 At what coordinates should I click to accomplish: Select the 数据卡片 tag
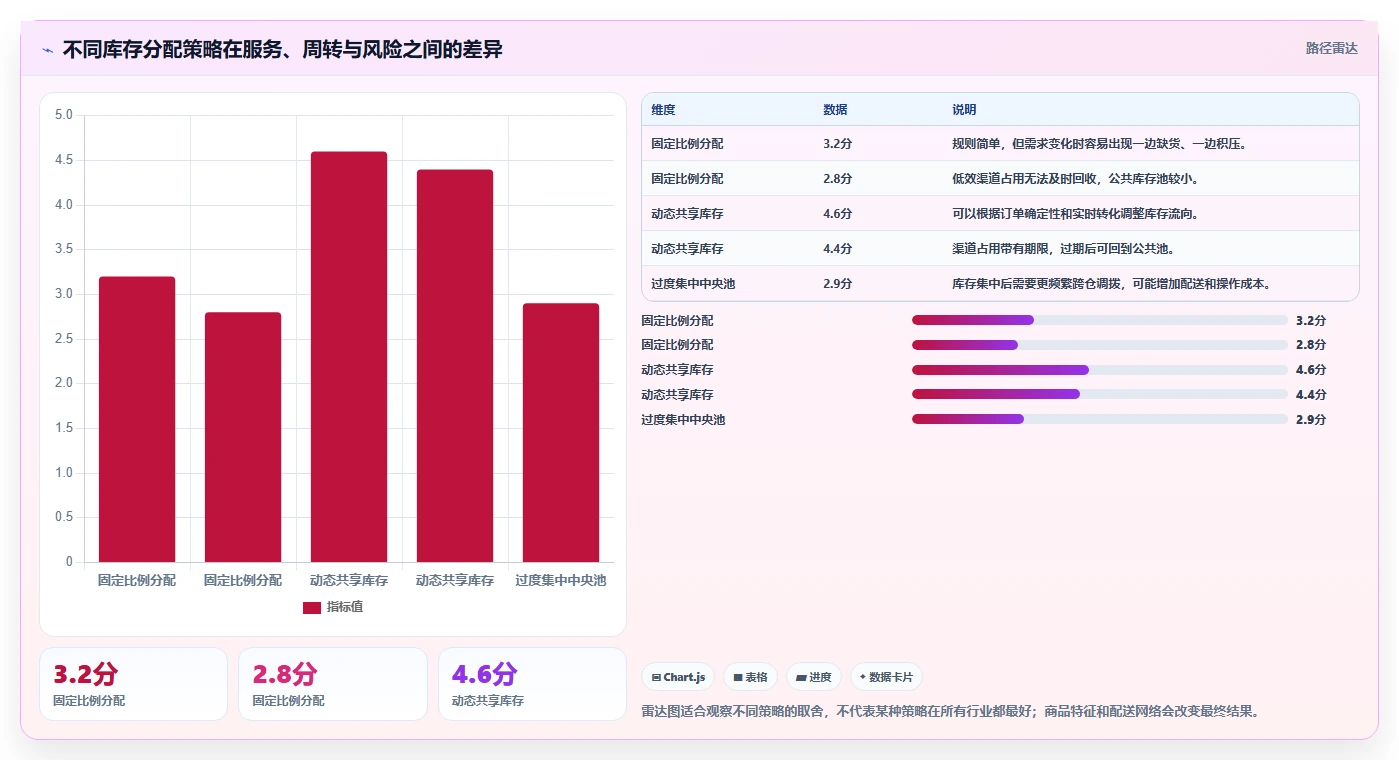[x=886, y=677]
